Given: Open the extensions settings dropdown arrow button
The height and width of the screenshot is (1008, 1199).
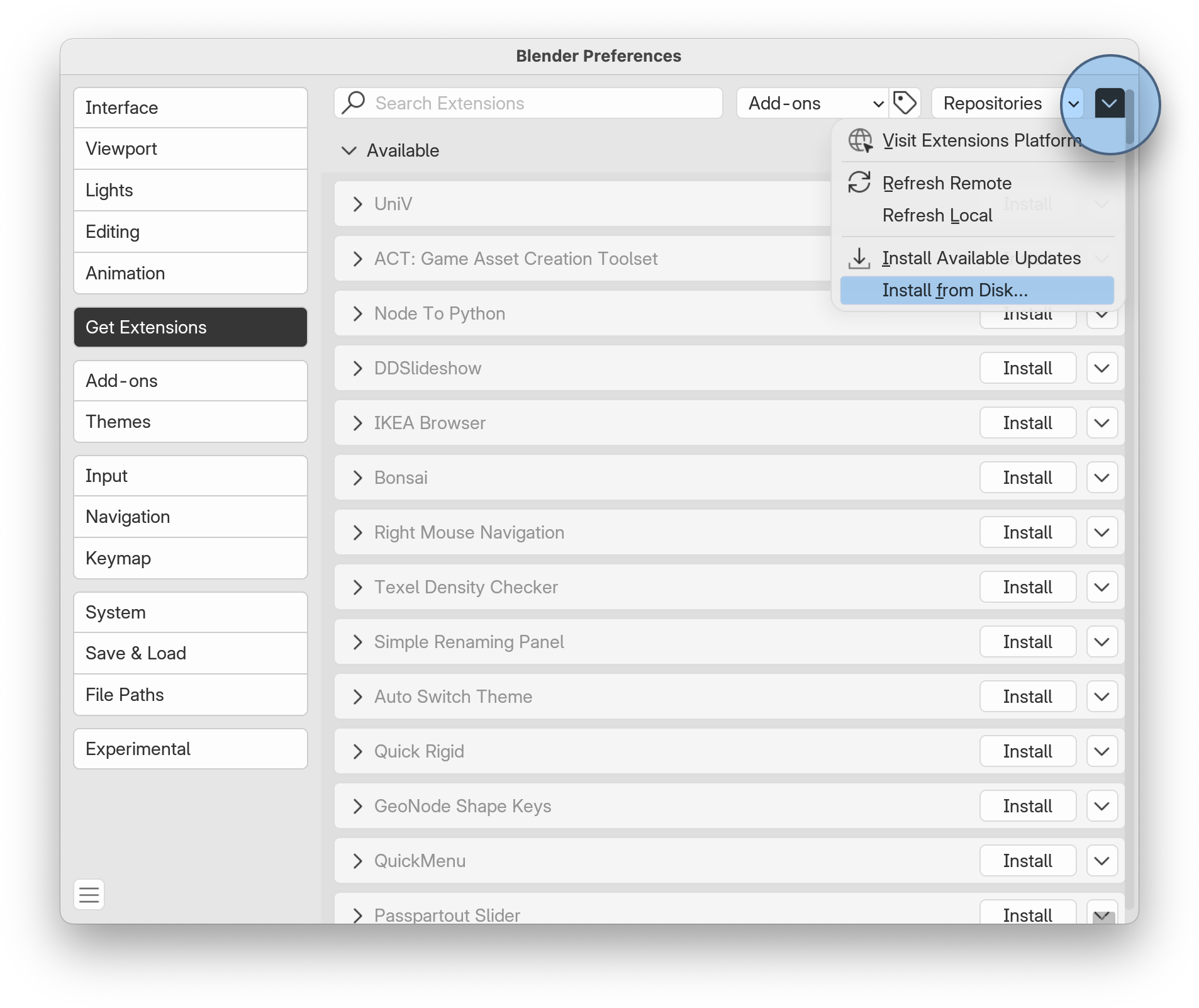Looking at the screenshot, I should tap(1110, 103).
